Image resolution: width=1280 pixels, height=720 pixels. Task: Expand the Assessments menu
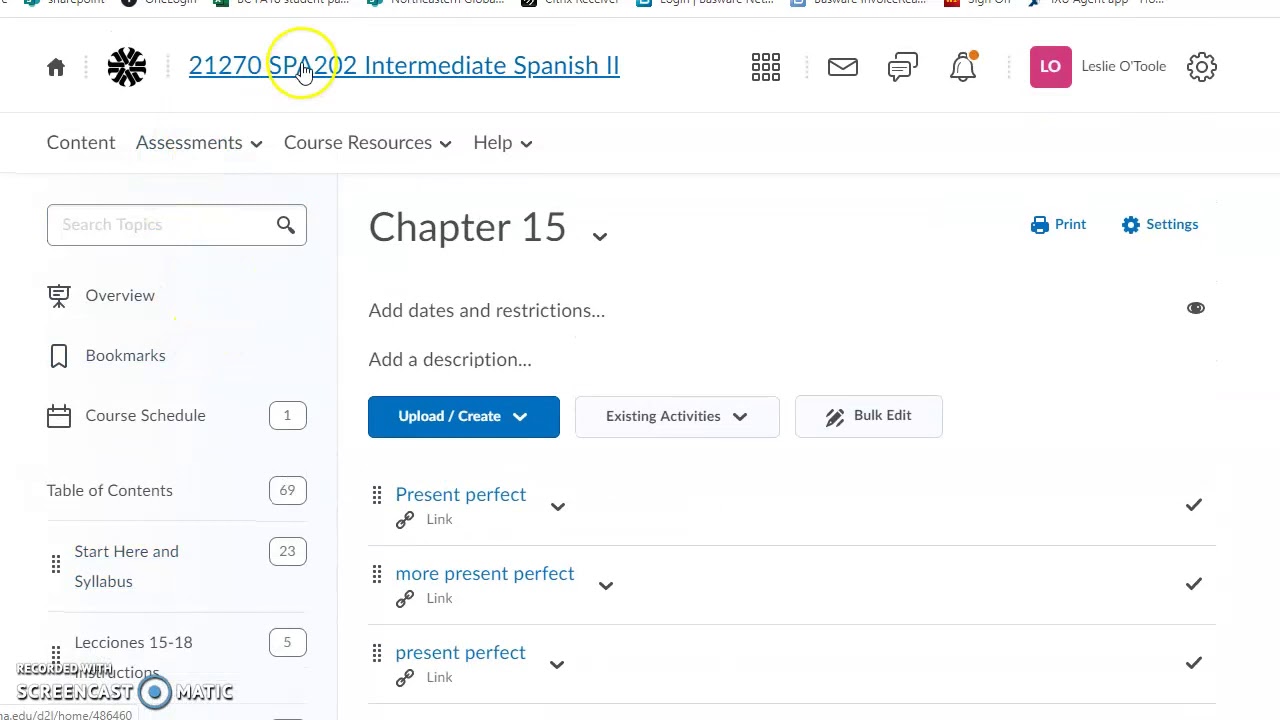click(199, 143)
